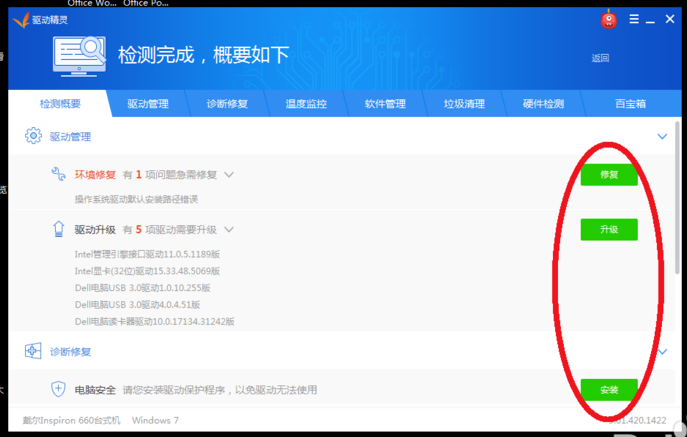Select Intel显卡(32位)驱动15.33.48.5069版 entry
Viewport: 687px width, 437px height.
coord(147,271)
